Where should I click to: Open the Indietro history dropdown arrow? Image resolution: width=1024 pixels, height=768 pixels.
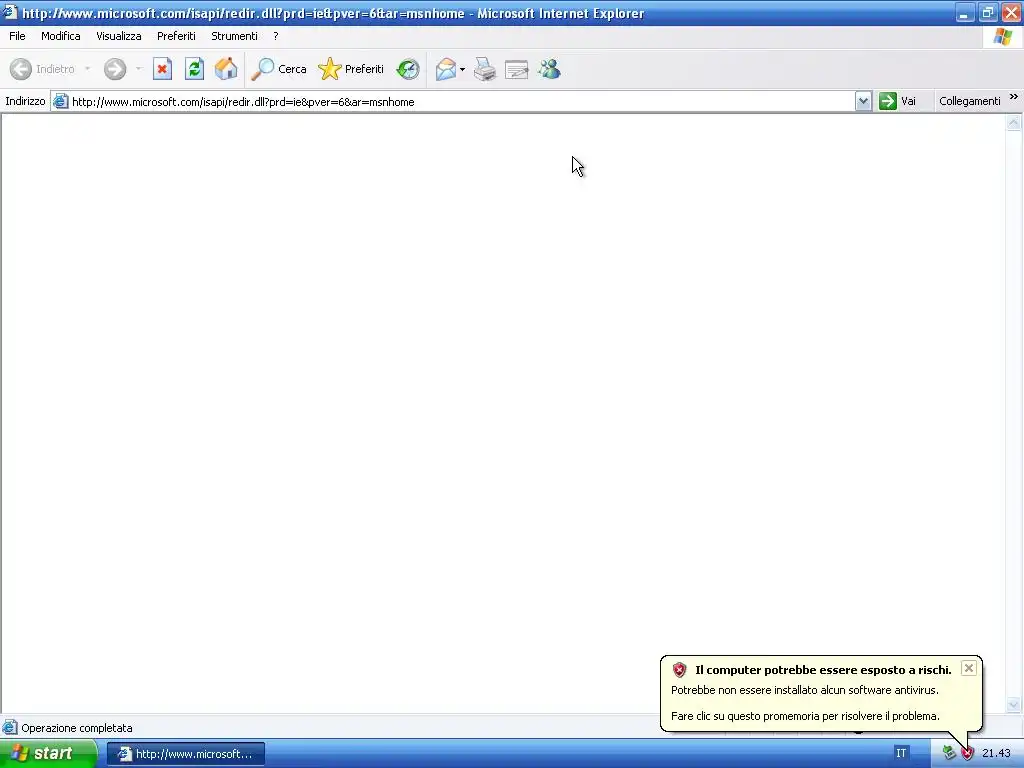click(x=88, y=69)
